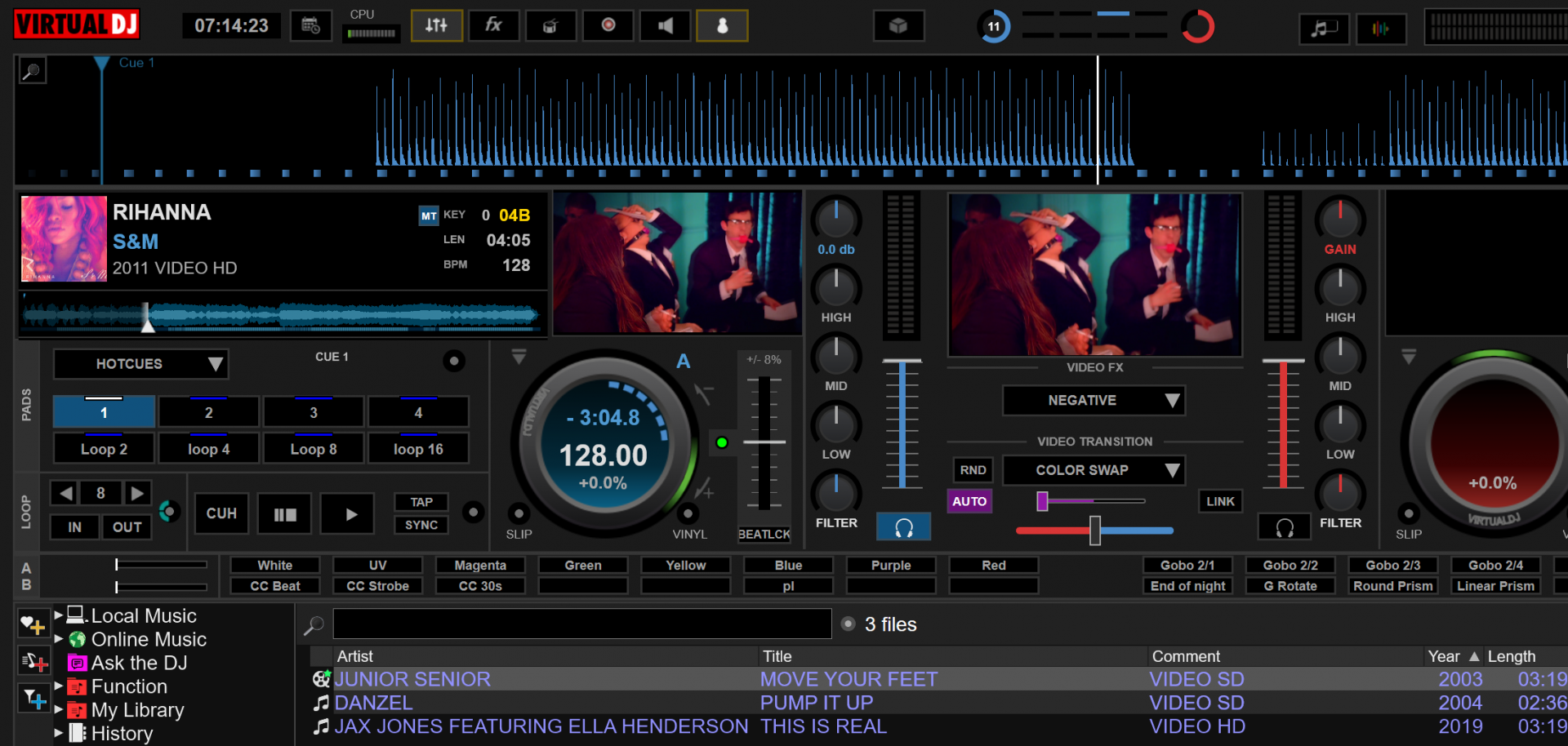
Task: Click the favorites heart plus icon
Action: coord(33,625)
